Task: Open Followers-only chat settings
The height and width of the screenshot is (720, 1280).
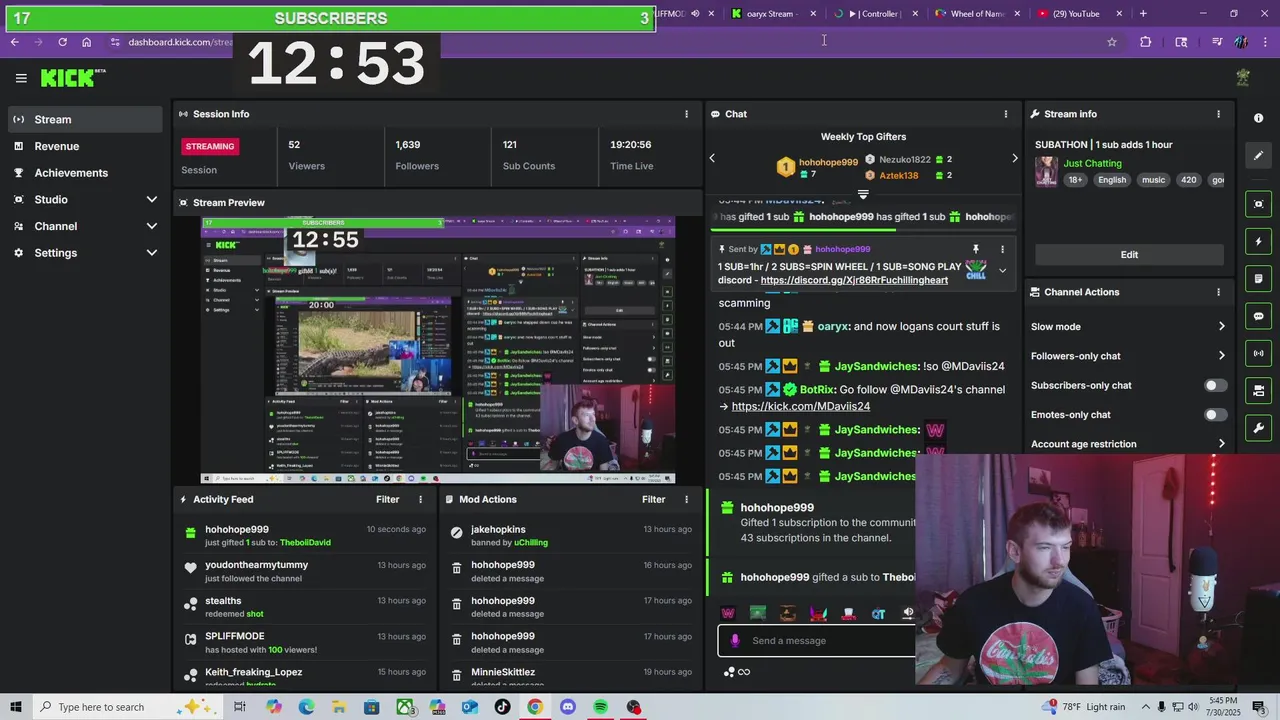Action: pos(1128,356)
